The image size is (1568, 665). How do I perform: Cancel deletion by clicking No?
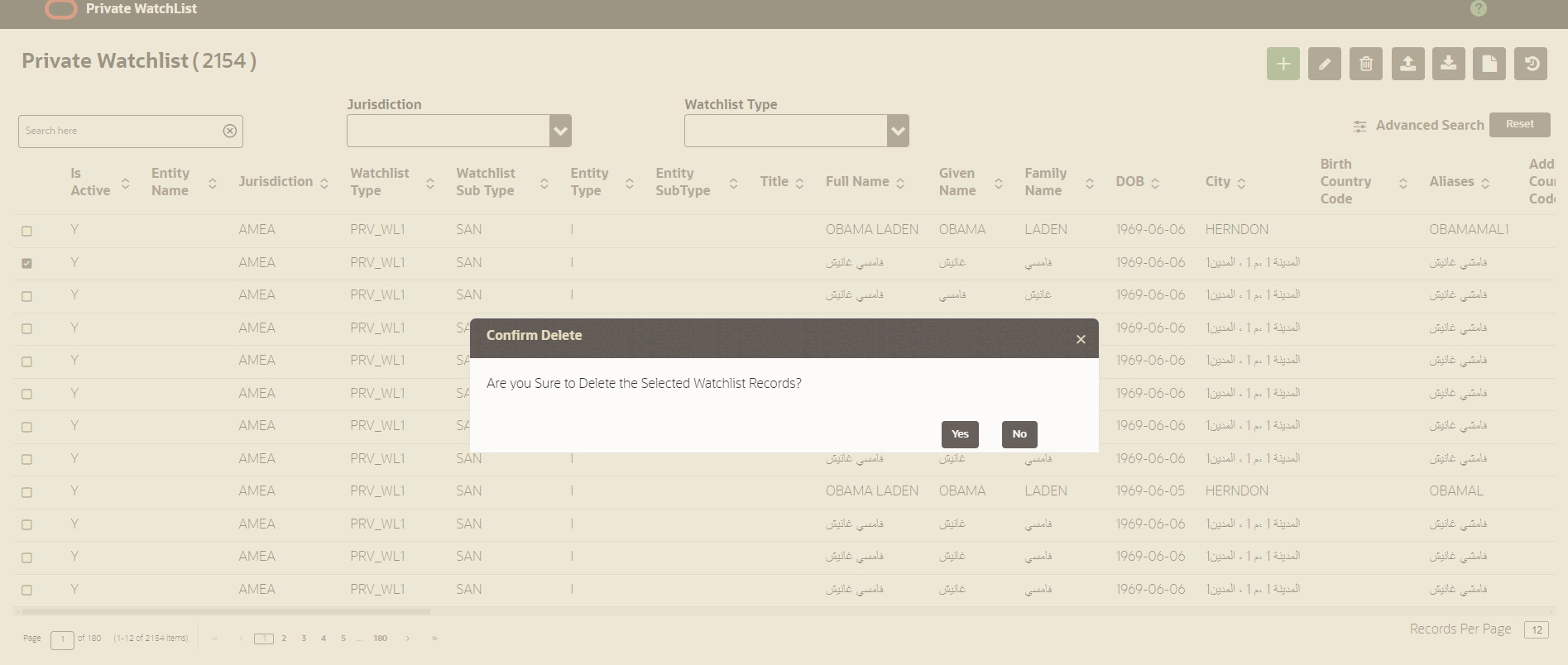tap(1019, 434)
